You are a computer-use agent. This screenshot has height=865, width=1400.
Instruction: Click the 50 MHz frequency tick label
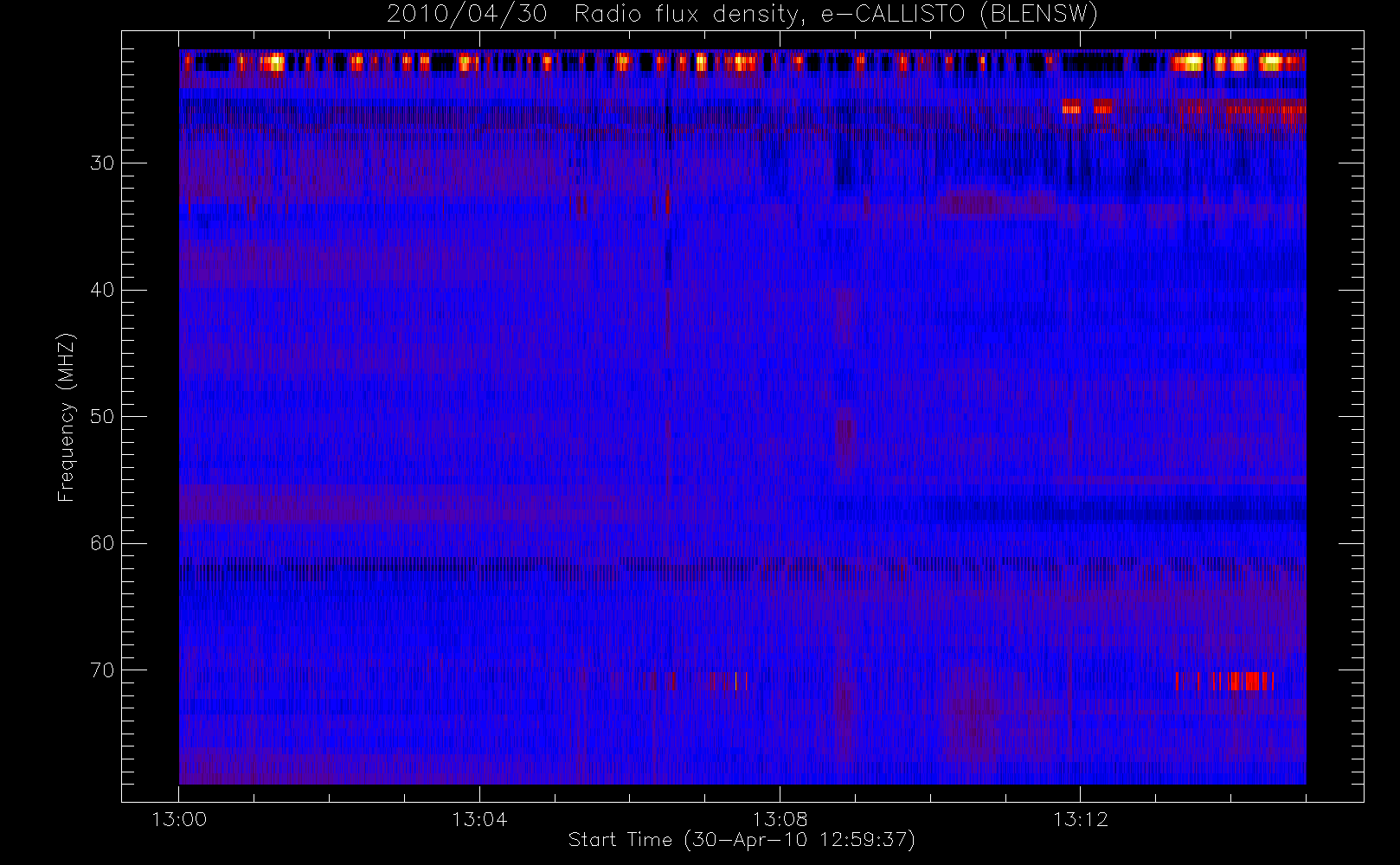[x=102, y=417]
